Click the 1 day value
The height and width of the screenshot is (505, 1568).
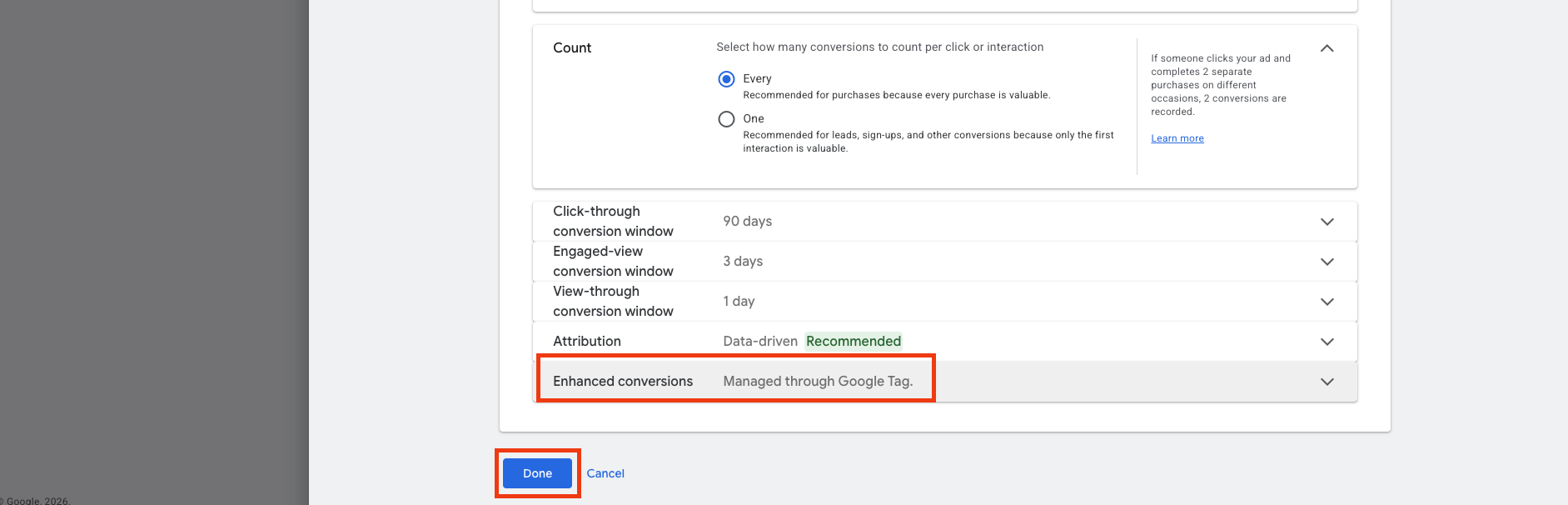(x=739, y=302)
